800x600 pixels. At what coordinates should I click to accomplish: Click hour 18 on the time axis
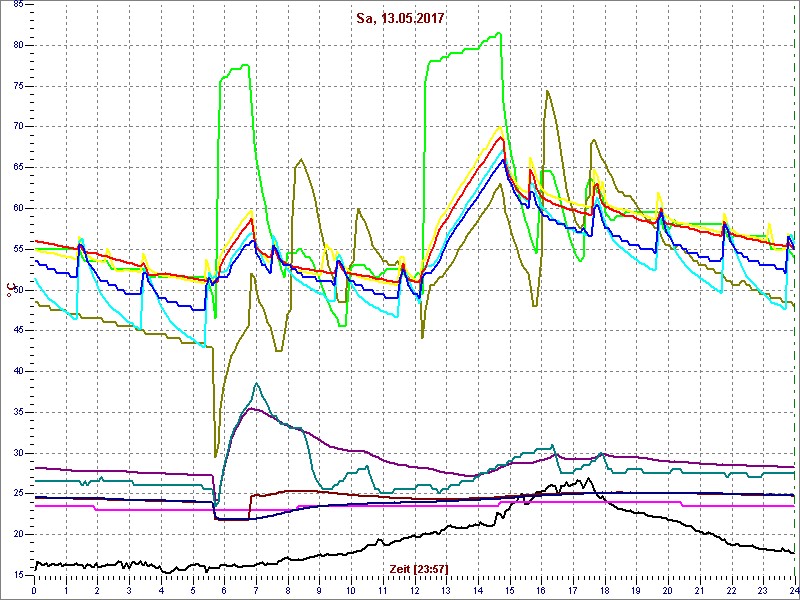pyautogui.click(x=605, y=590)
